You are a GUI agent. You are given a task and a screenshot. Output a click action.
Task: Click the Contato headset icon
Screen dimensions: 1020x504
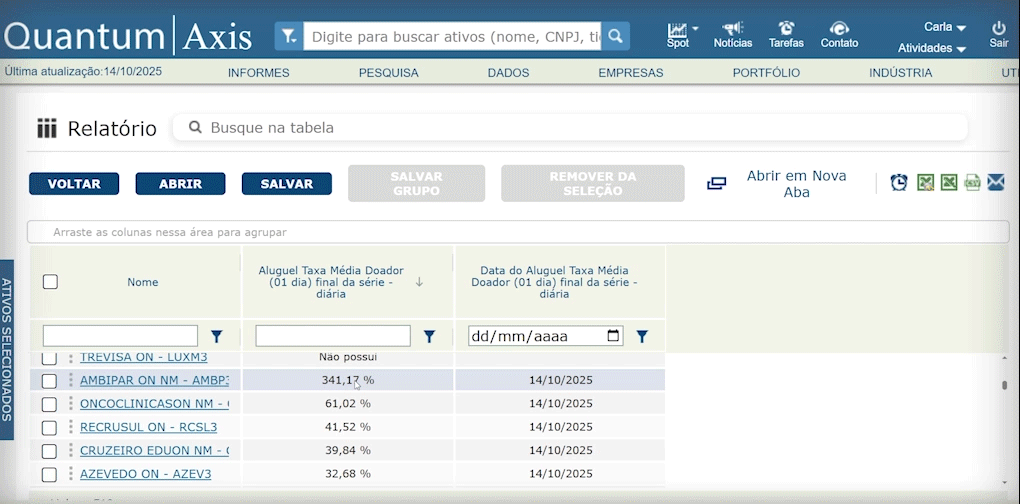coord(839,29)
